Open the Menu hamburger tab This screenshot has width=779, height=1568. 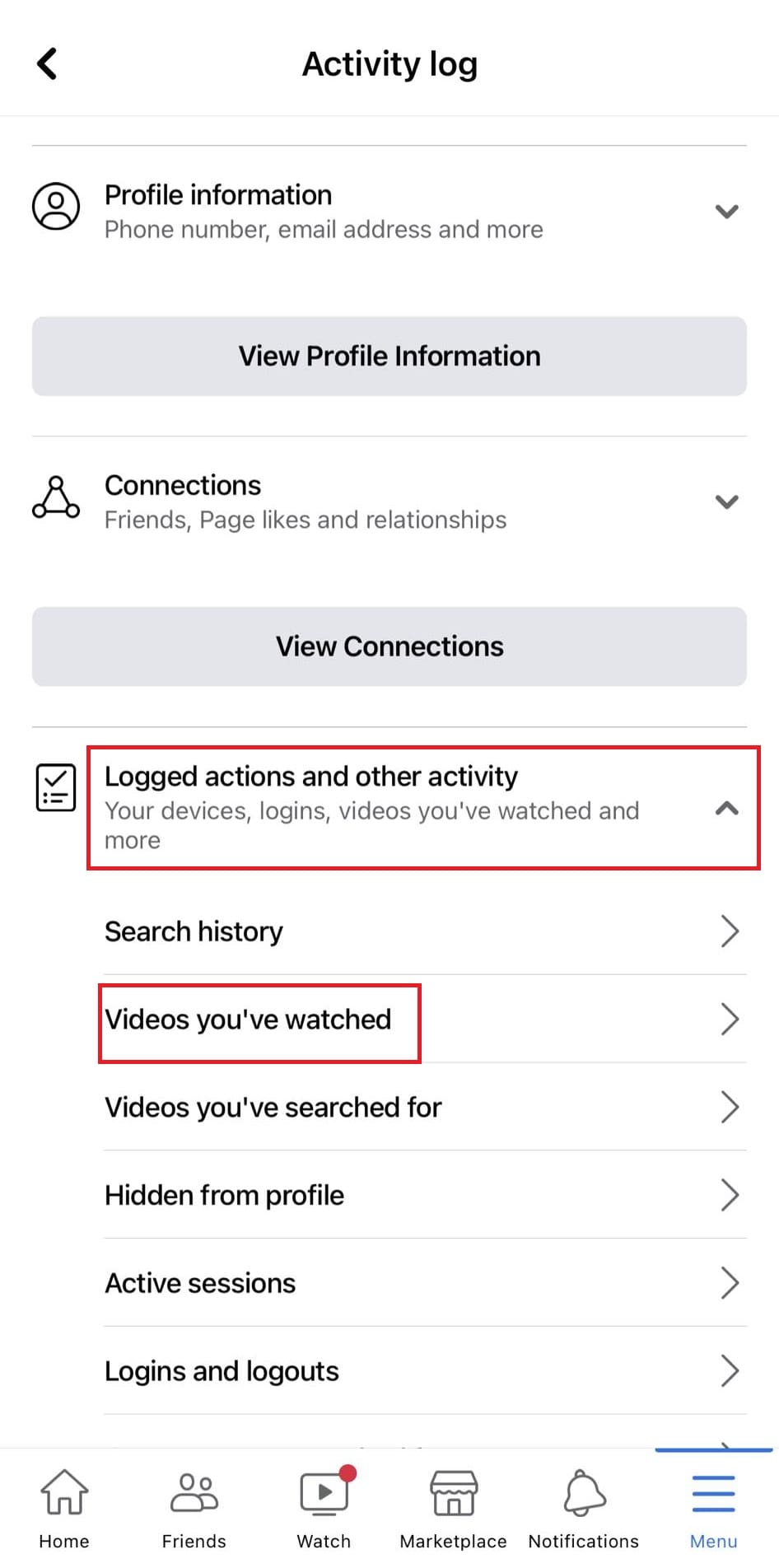pos(713,1494)
